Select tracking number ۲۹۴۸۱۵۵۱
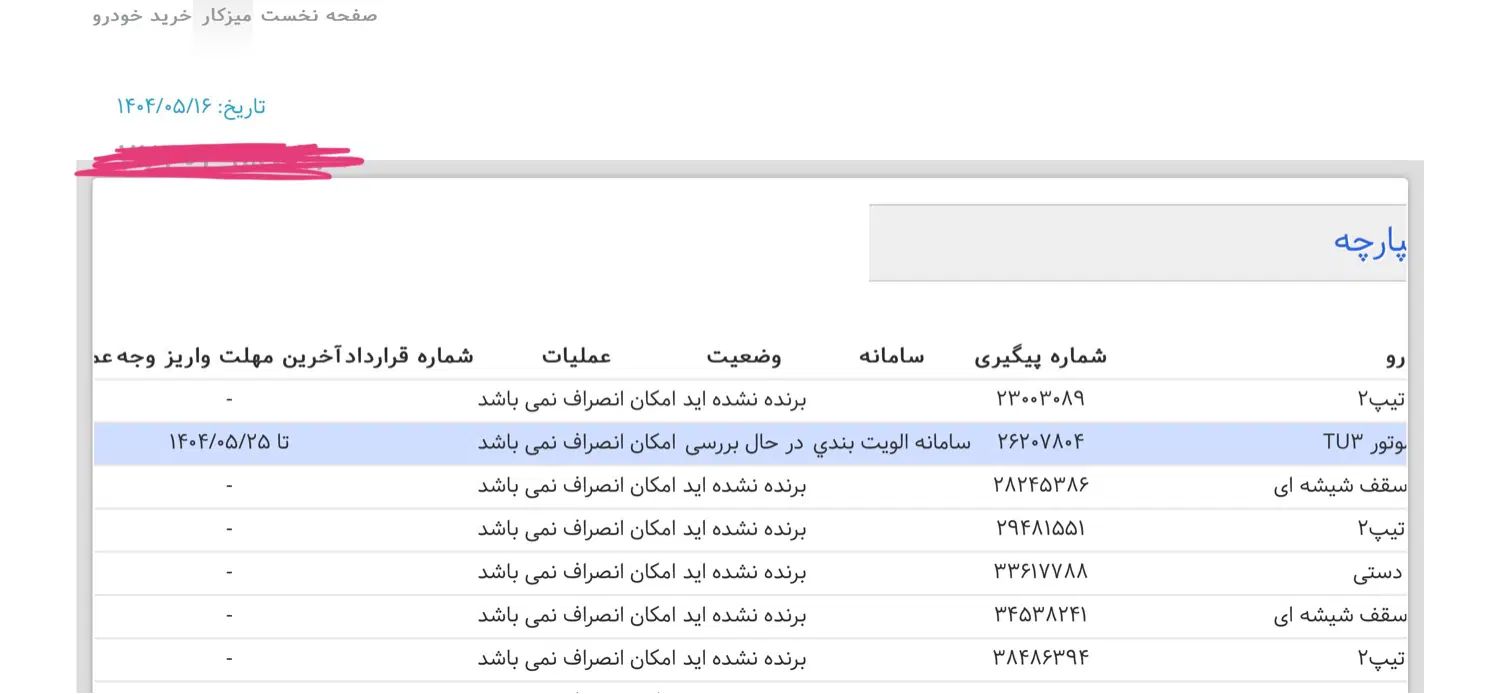Screen dimensions: 1500x694 click(1040, 528)
